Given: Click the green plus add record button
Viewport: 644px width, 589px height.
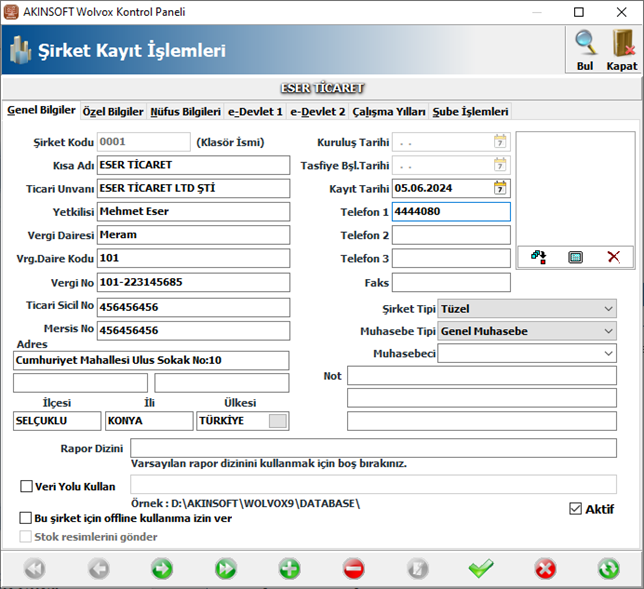Looking at the screenshot, I should (x=289, y=569).
